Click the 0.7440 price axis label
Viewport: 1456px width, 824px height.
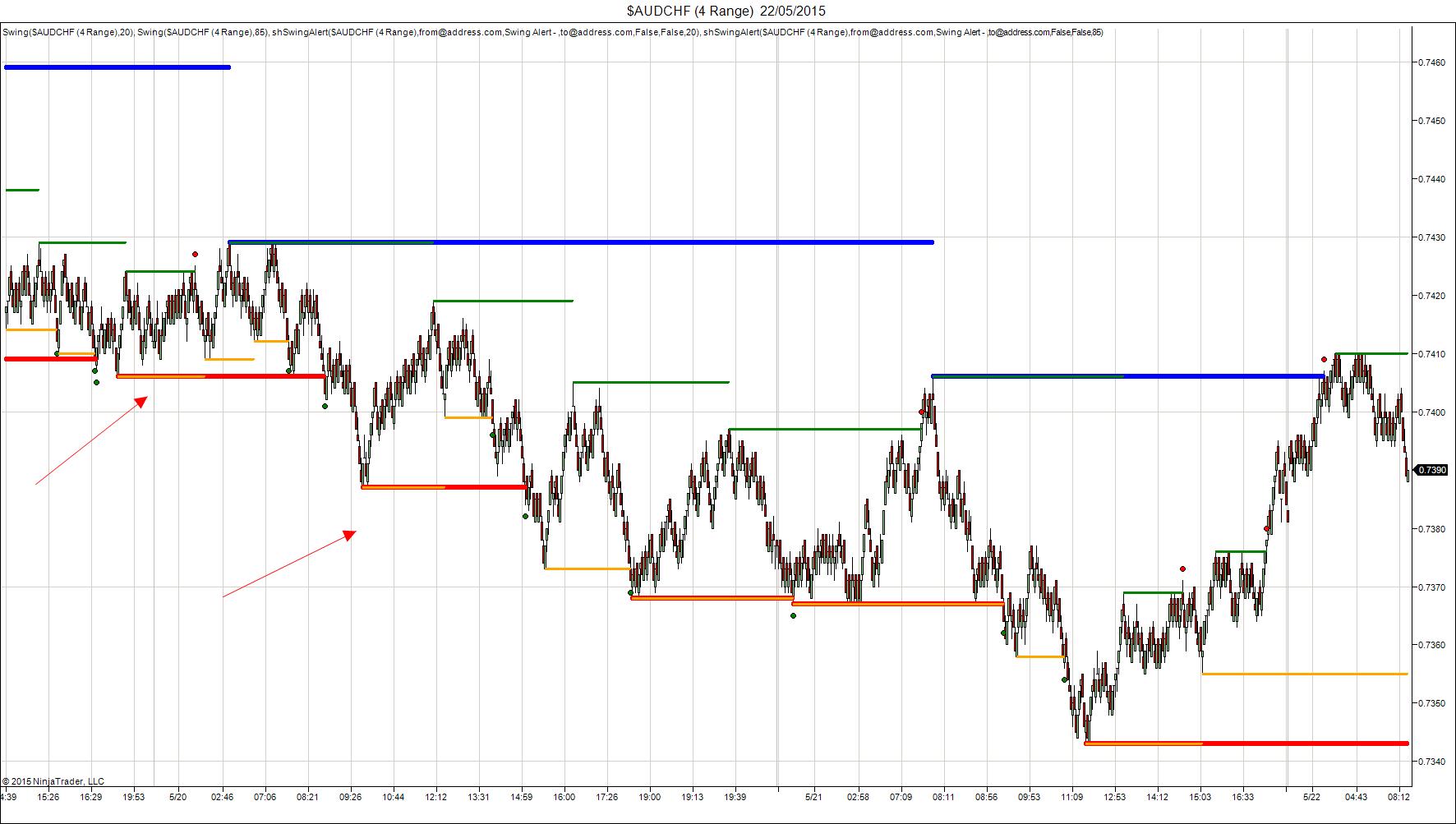pos(1432,179)
